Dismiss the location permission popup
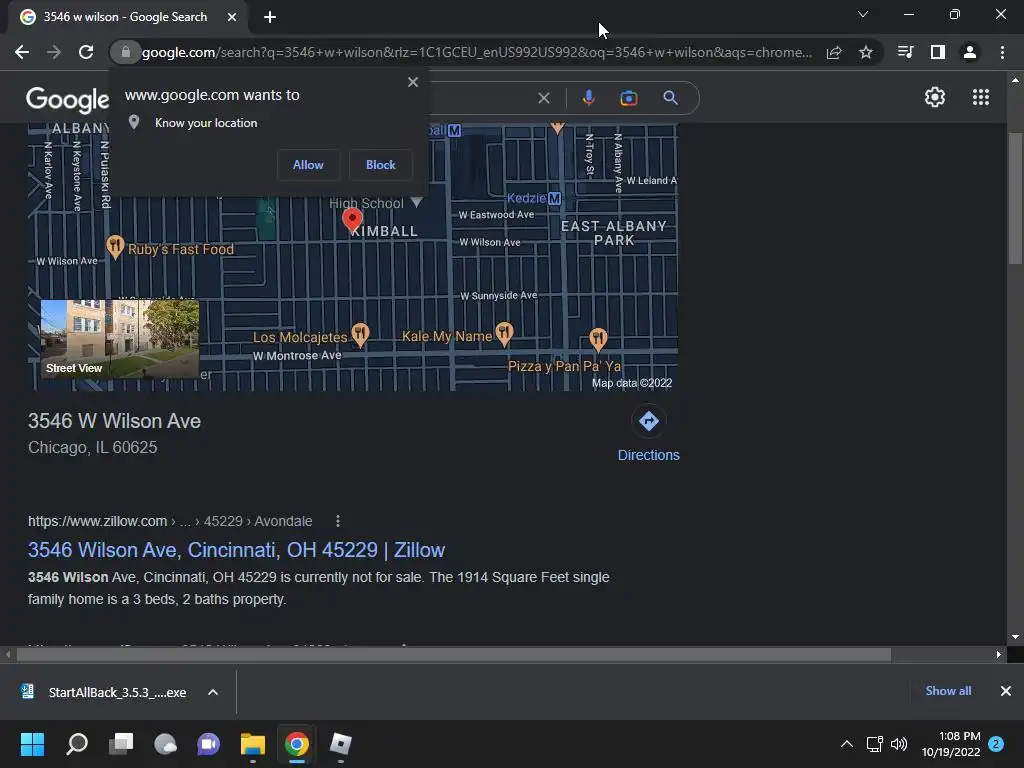The height and width of the screenshot is (768, 1024). point(413,82)
